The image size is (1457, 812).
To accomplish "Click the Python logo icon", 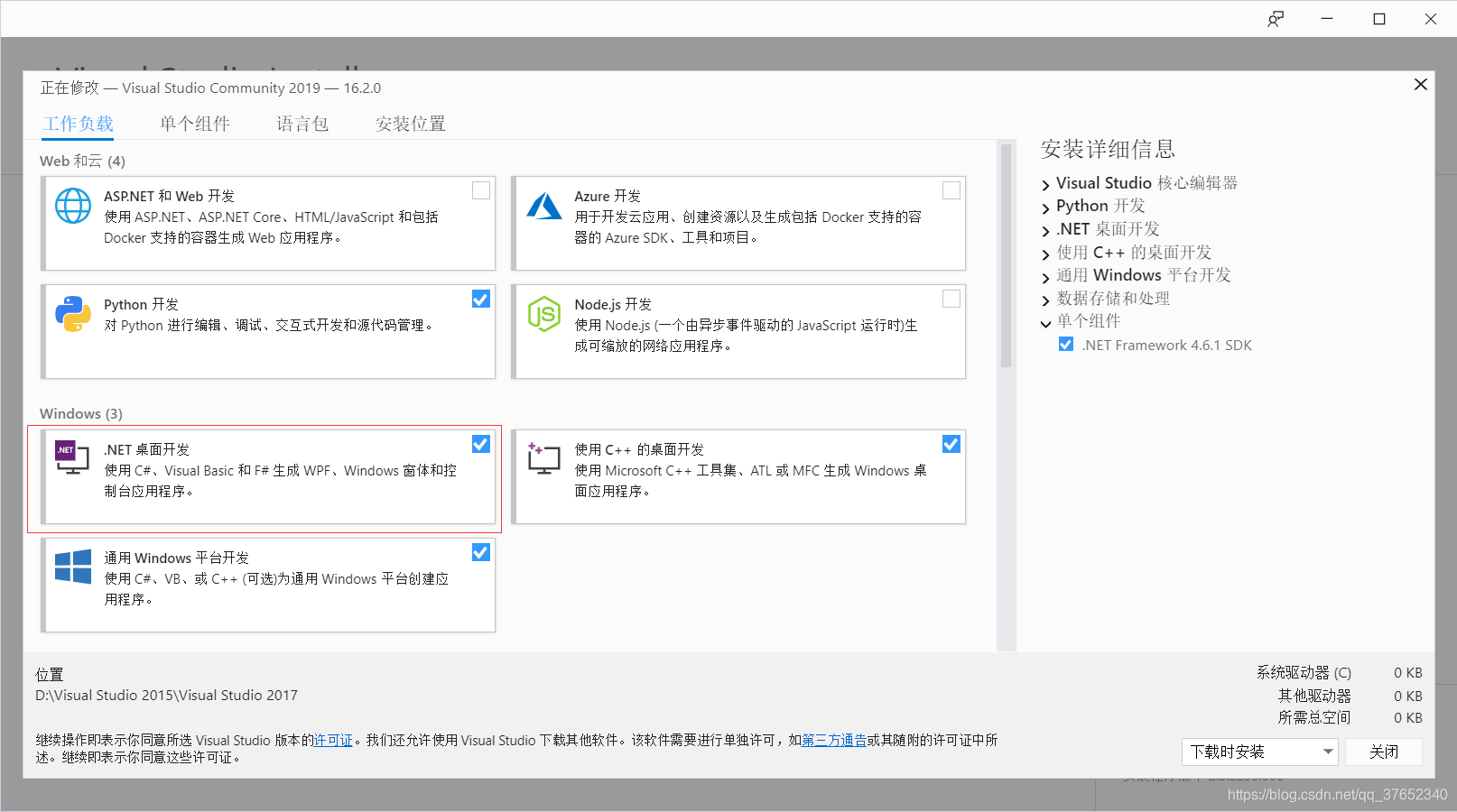I will (73, 314).
